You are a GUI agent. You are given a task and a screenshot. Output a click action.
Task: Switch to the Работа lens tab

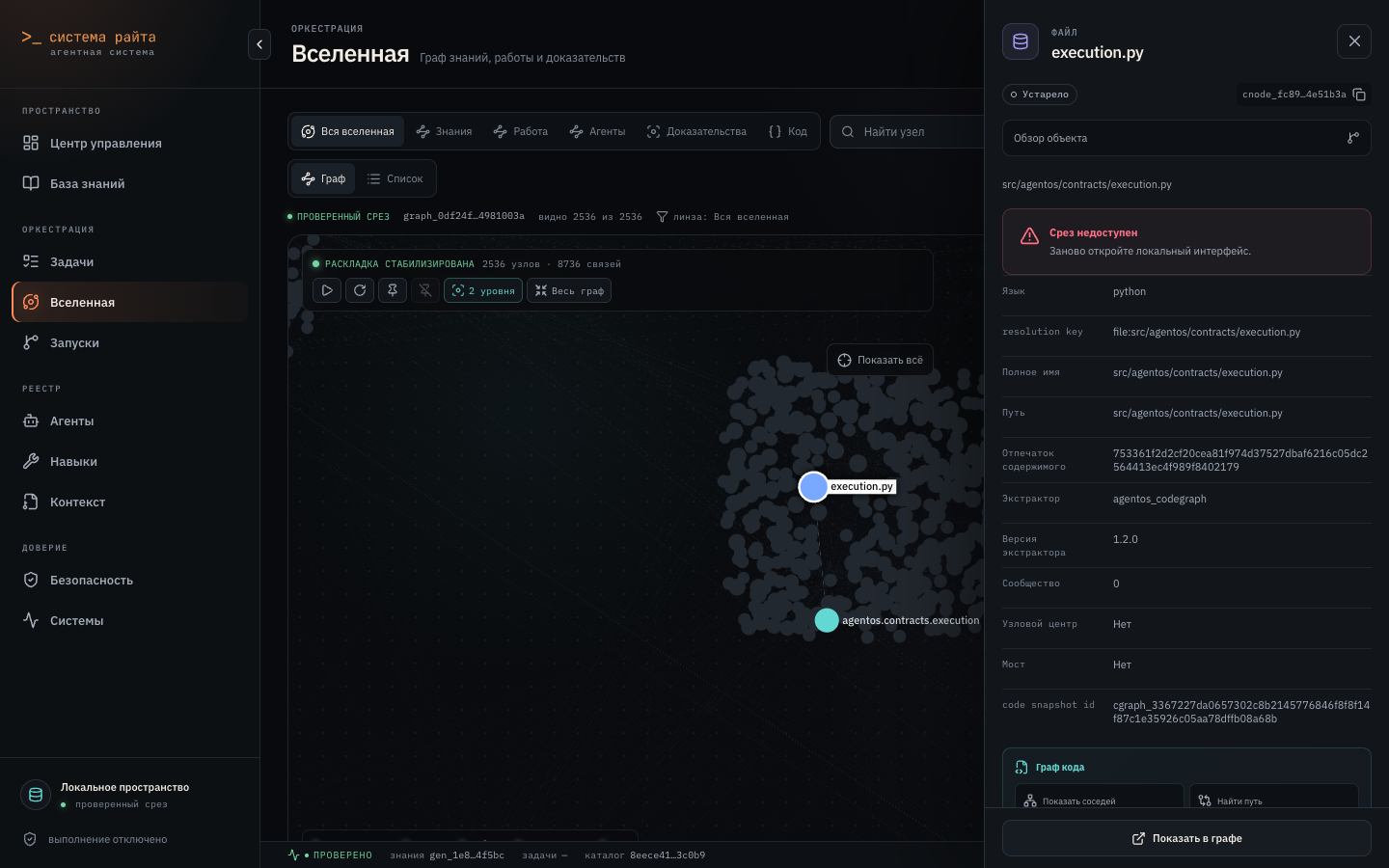pyautogui.click(x=520, y=131)
